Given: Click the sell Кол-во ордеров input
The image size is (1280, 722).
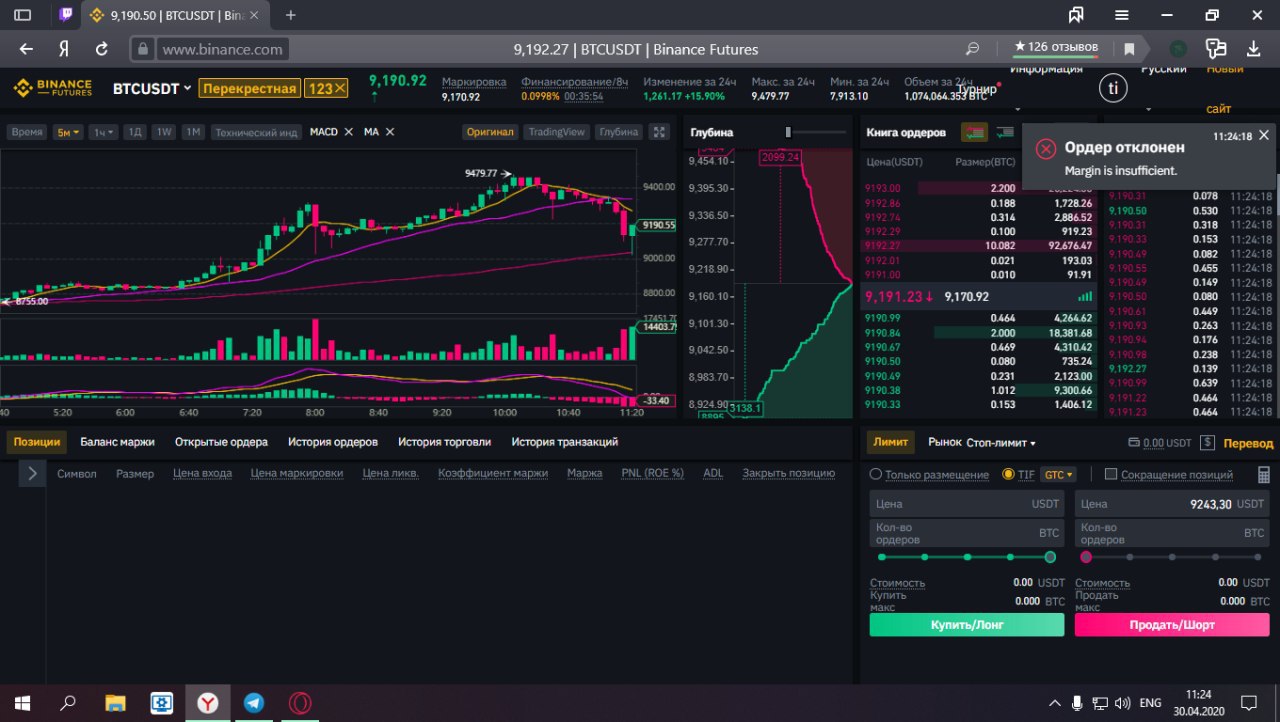Looking at the screenshot, I should click(x=1172, y=533).
